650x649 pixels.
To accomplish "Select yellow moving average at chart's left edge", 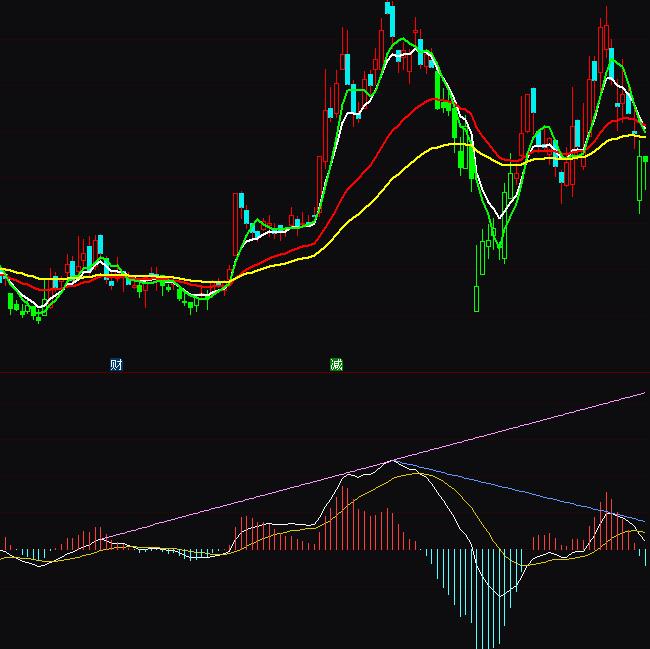I will (4, 270).
